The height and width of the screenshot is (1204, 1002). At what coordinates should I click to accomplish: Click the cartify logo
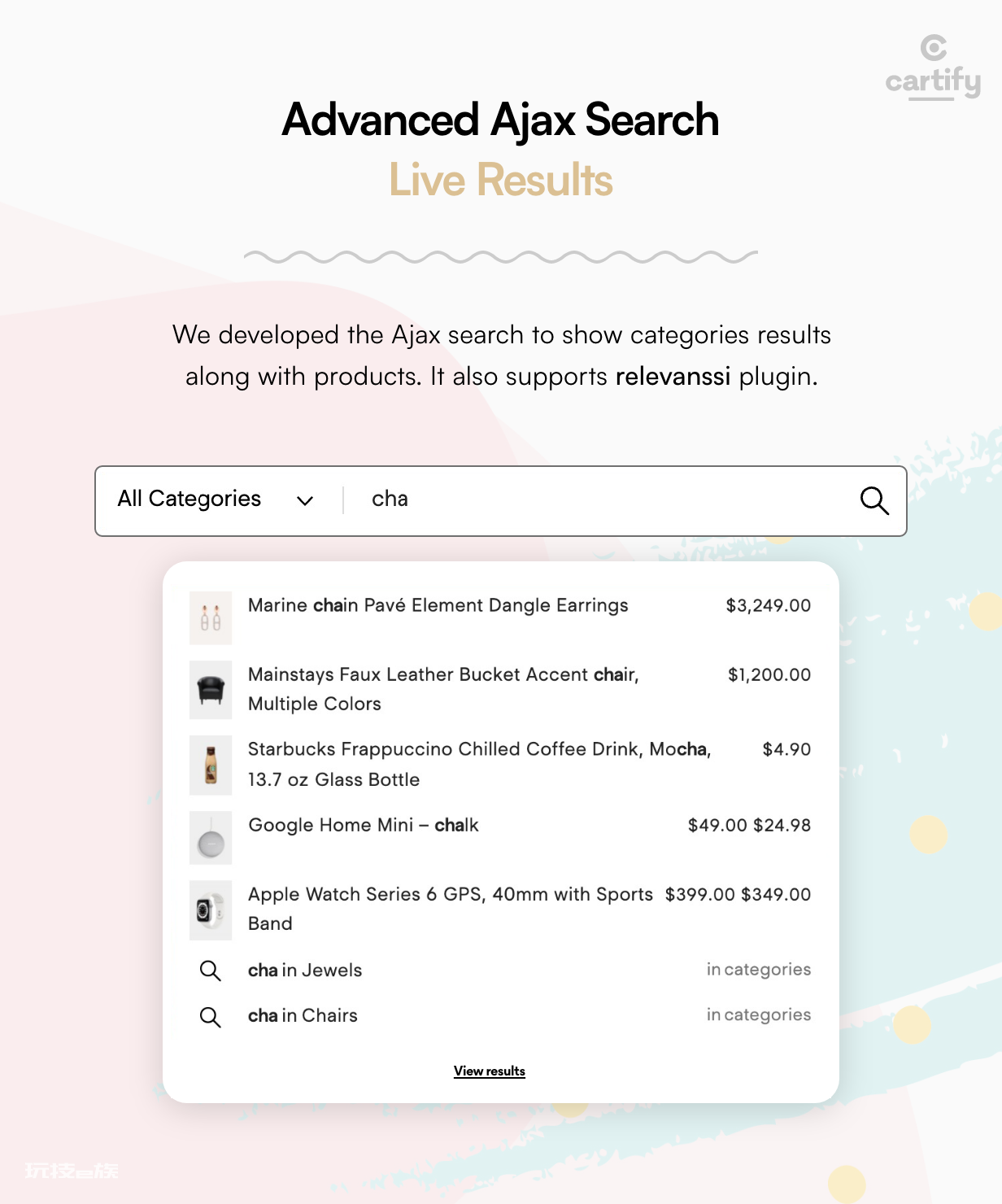pyautogui.click(x=933, y=68)
